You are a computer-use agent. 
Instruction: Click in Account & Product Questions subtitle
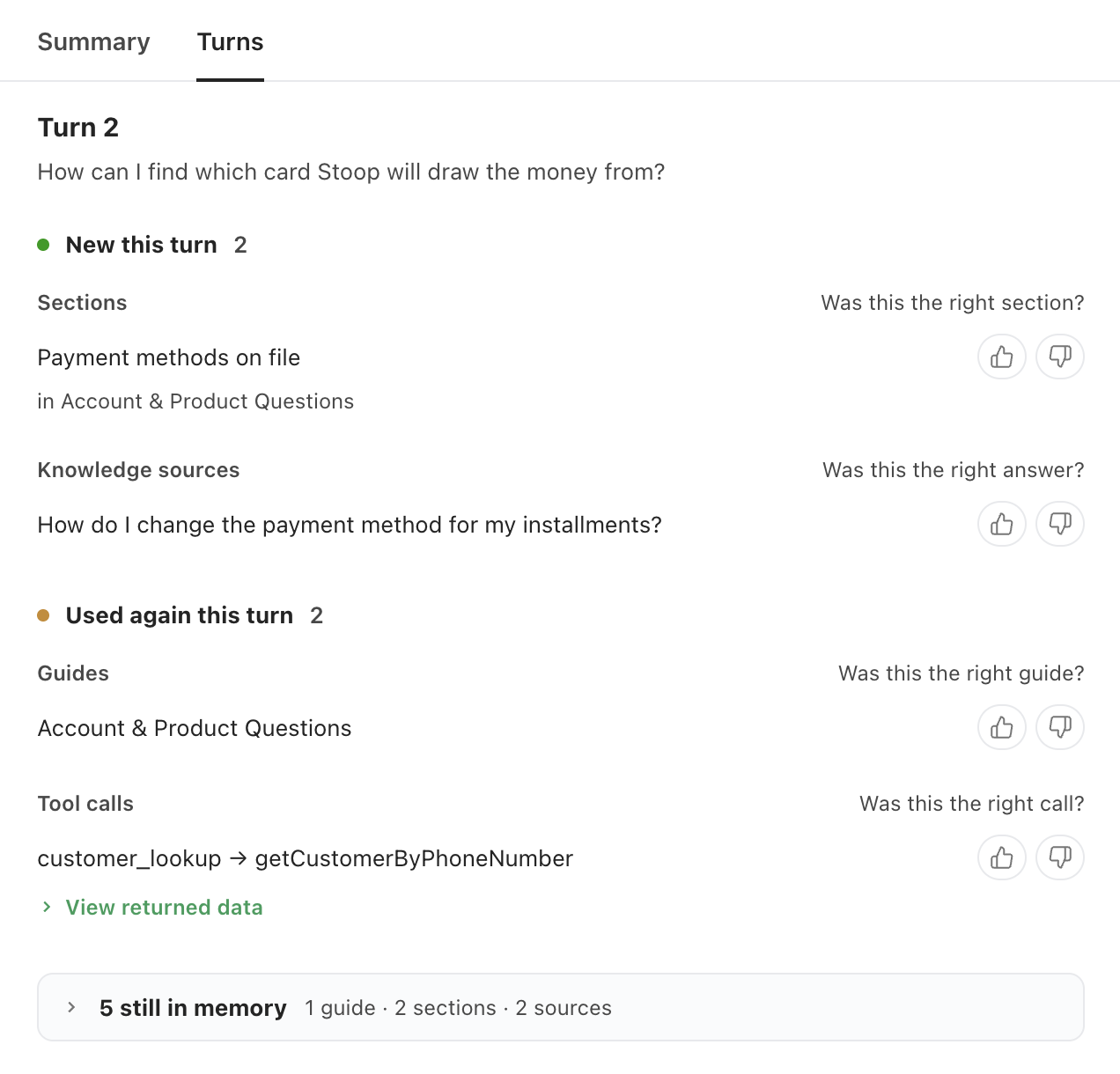195,401
